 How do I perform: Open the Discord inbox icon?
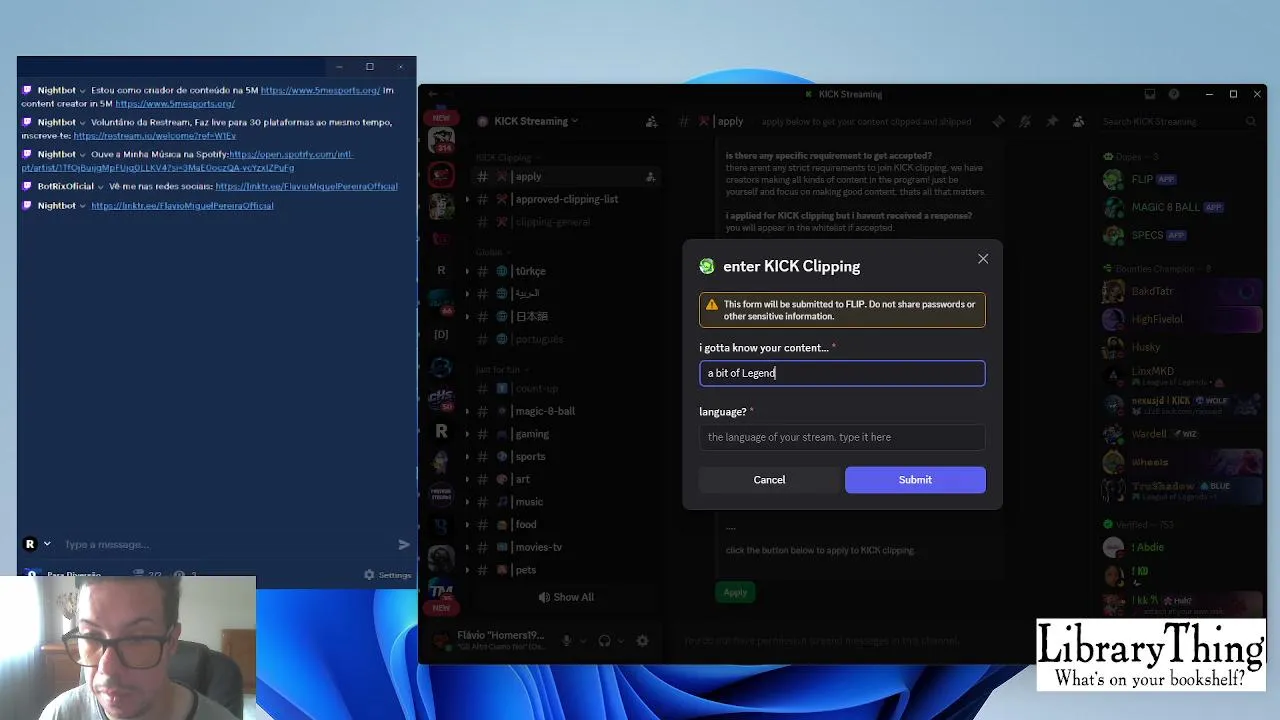pyautogui.click(x=1150, y=94)
